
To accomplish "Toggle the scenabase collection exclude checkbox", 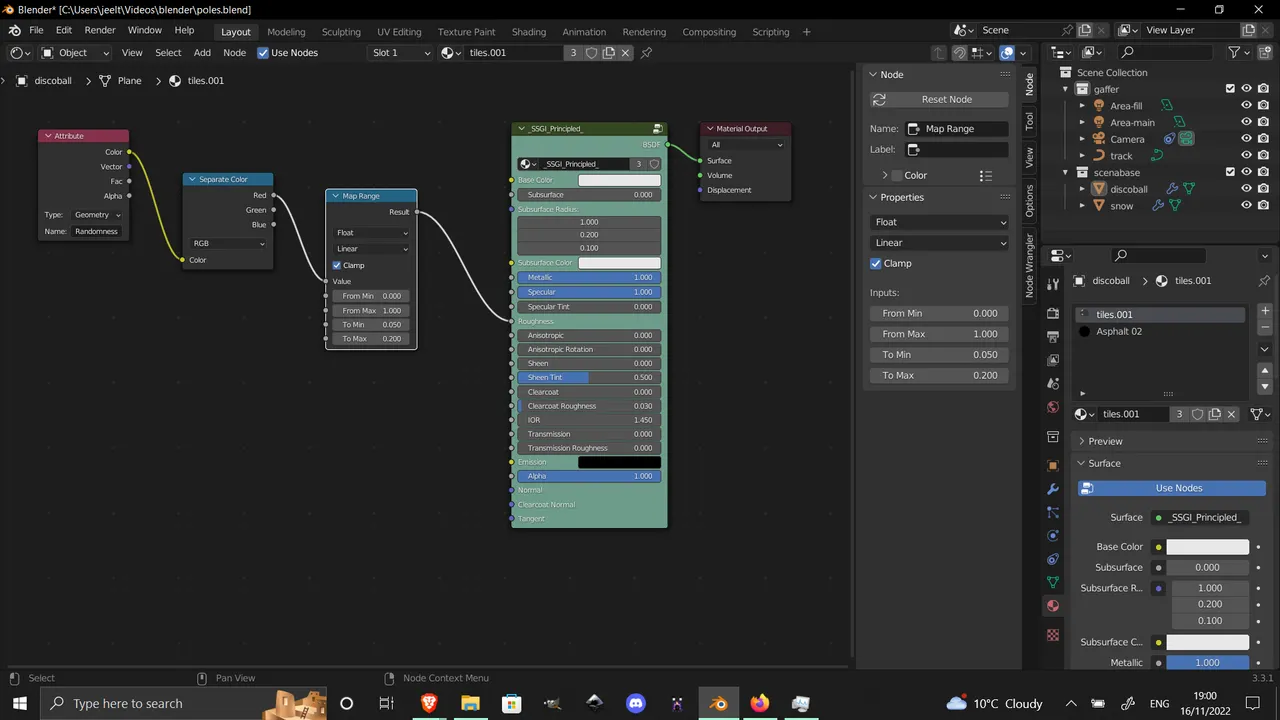I will [x=1230, y=172].
